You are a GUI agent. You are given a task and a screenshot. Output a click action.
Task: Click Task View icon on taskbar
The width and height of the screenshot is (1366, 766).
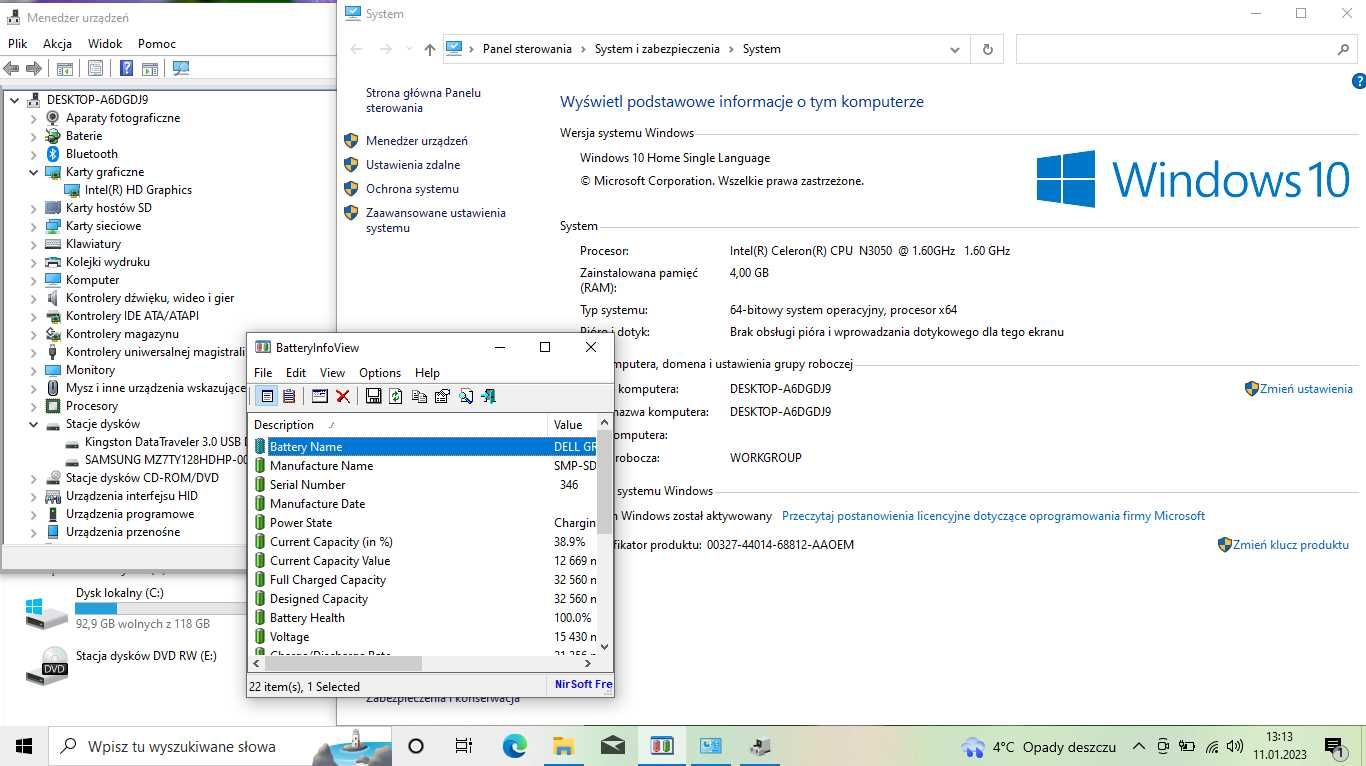tap(463, 746)
